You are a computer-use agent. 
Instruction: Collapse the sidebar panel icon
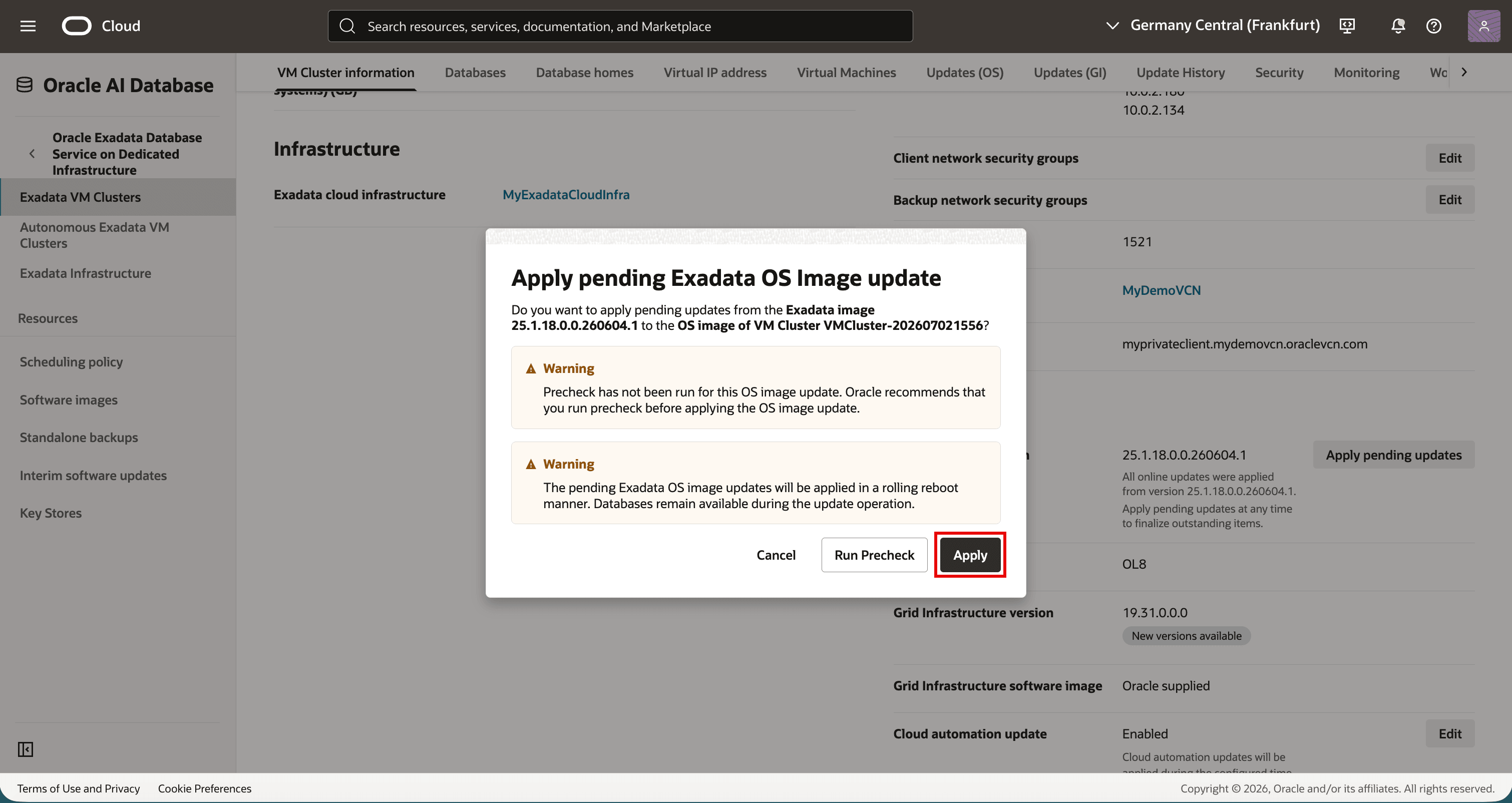coord(25,749)
